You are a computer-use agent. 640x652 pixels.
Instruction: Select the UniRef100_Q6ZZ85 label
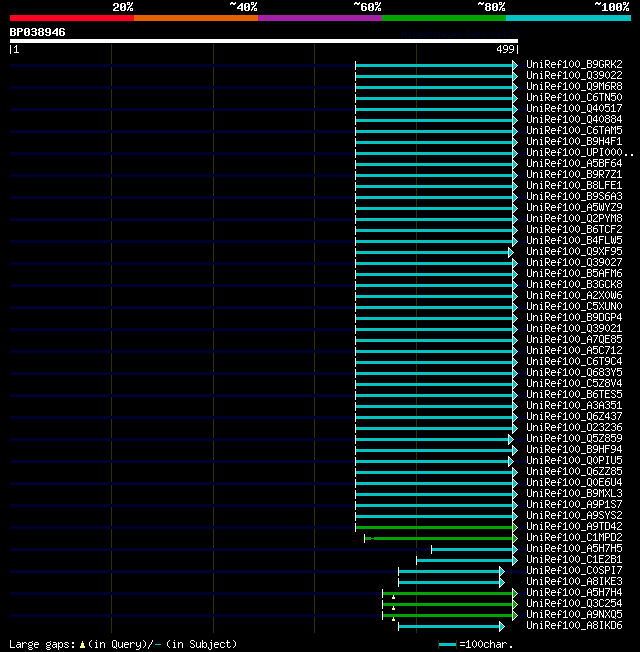[x=574, y=472]
